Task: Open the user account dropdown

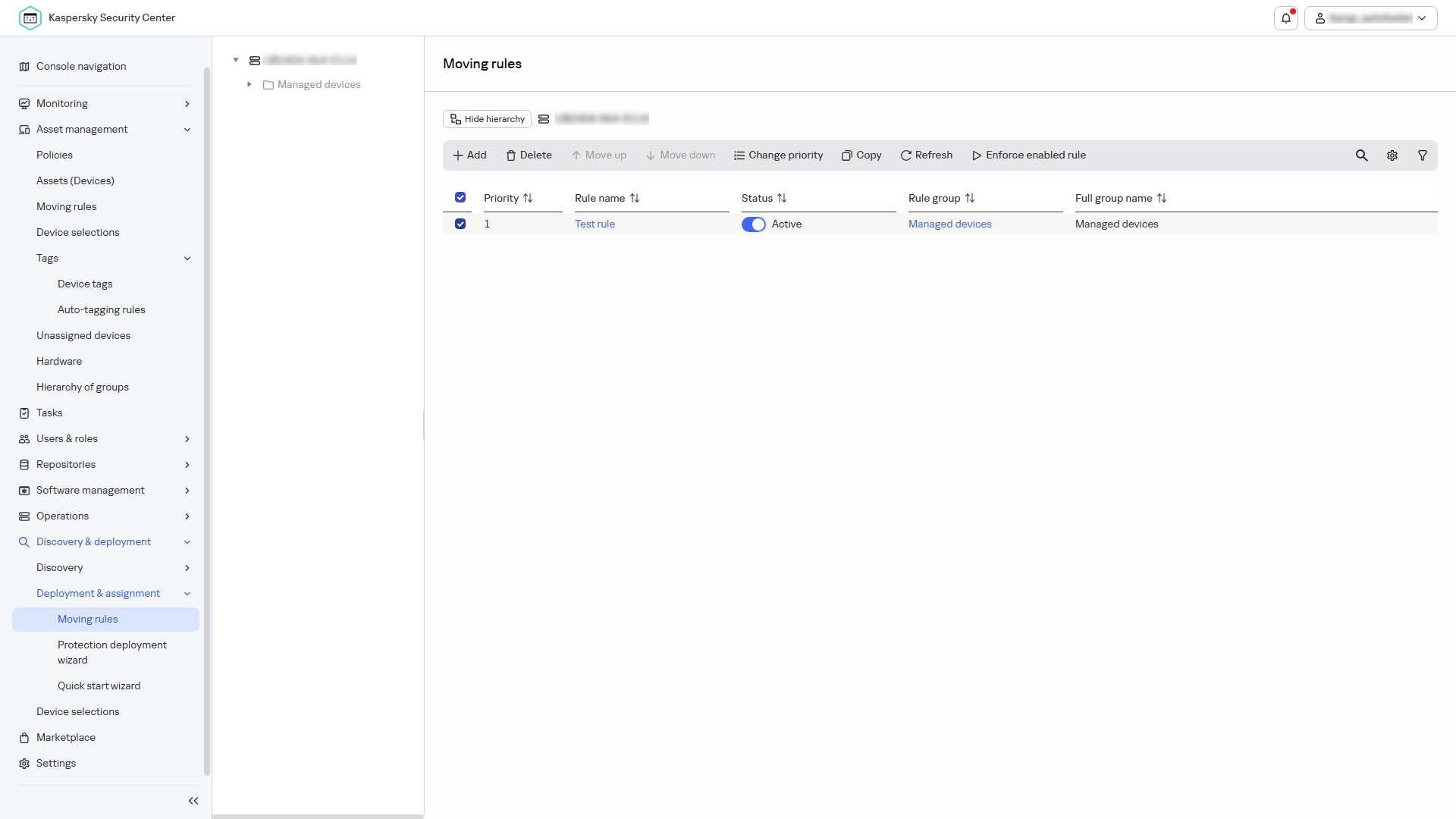Action: [1371, 18]
